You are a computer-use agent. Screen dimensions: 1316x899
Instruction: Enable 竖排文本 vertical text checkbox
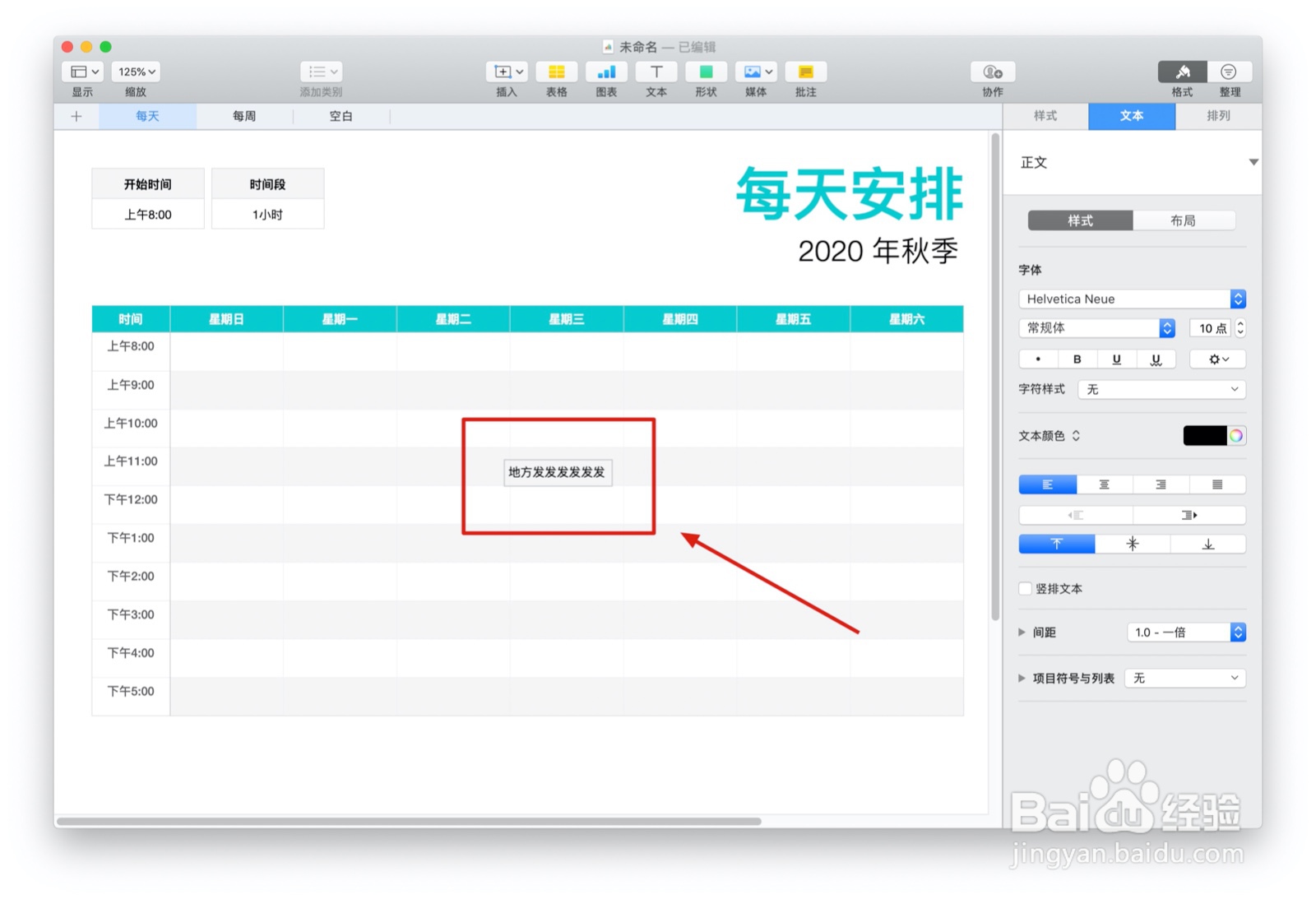(x=1025, y=589)
